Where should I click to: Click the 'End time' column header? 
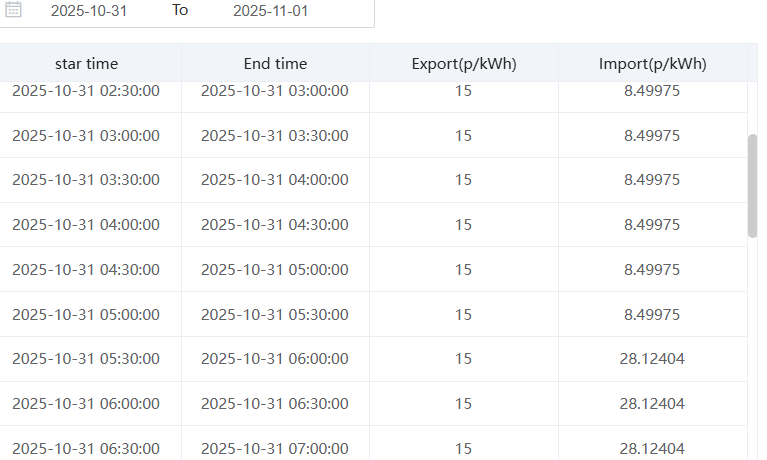275,64
